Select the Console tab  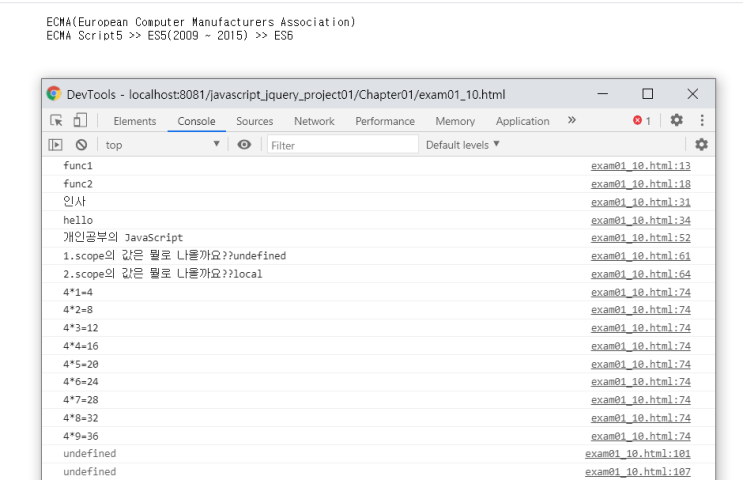[196, 121]
